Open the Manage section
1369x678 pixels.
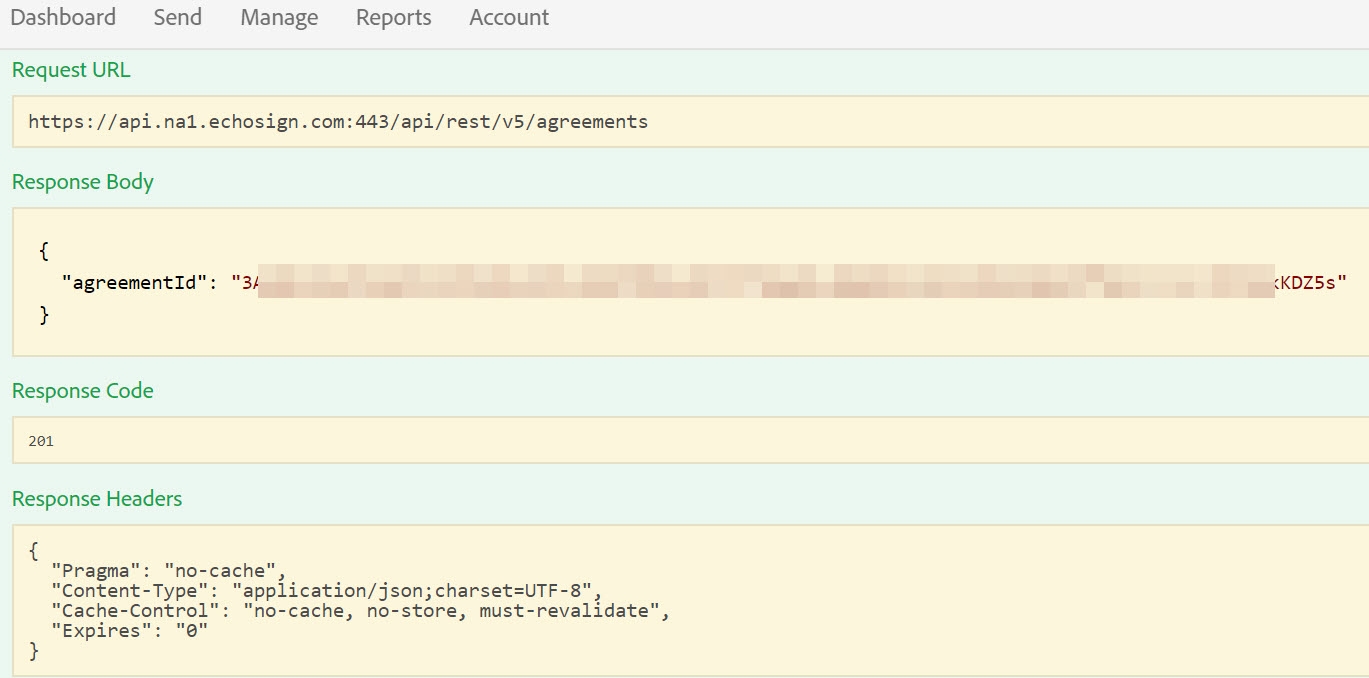point(278,17)
